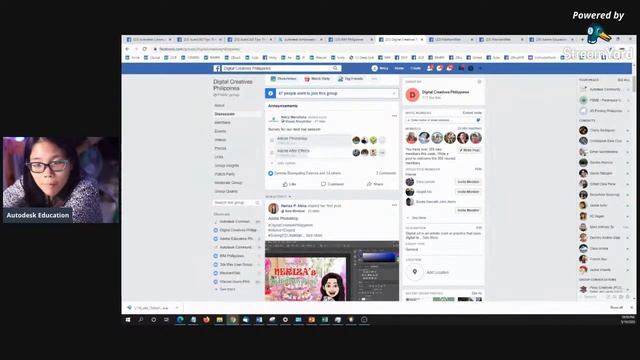The height and width of the screenshot is (360, 640).
Task: Open Neriza's Photoshop screenshot image
Action: pos(332,271)
